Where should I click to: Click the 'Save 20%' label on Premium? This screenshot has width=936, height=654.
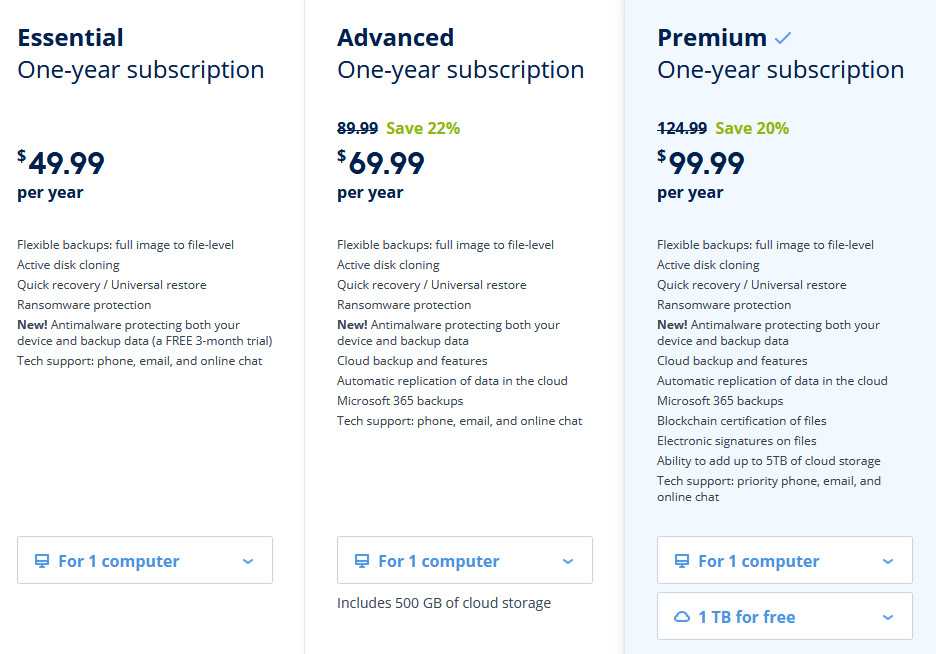point(752,128)
